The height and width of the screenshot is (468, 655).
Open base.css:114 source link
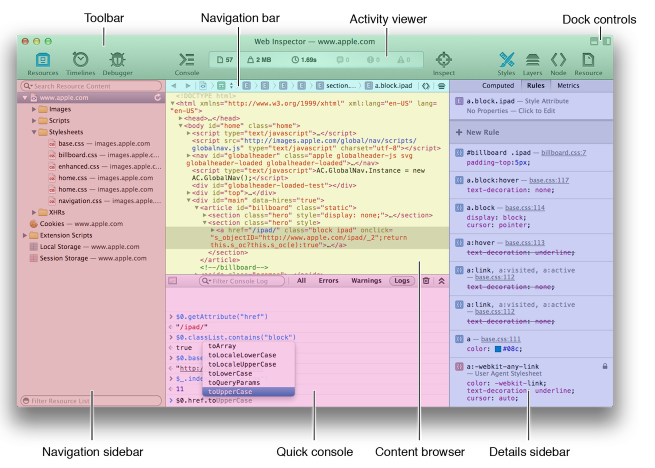(525, 208)
